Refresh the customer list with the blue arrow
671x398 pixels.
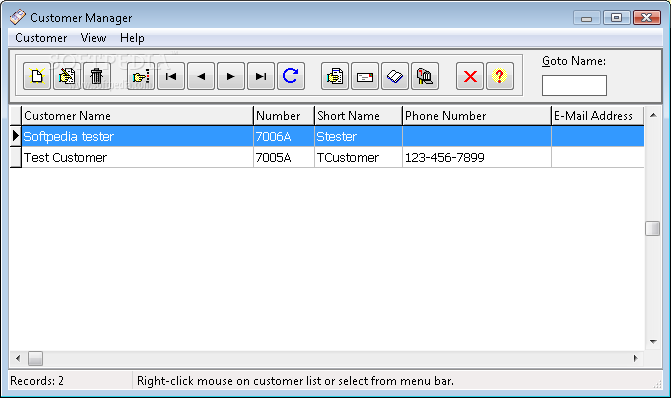(291, 76)
